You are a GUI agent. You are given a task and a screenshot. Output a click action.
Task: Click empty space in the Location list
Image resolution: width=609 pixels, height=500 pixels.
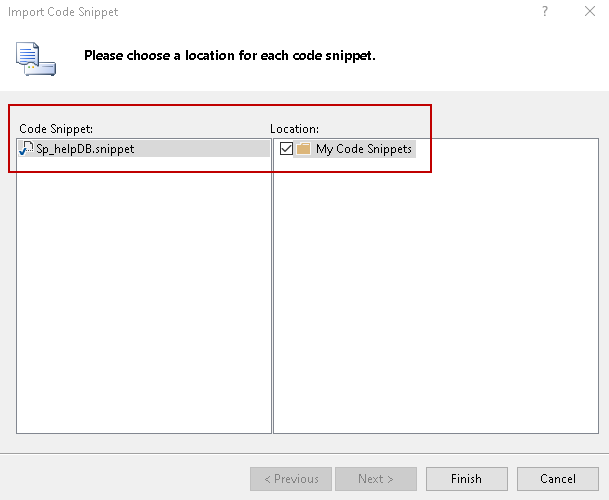tap(435, 300)
